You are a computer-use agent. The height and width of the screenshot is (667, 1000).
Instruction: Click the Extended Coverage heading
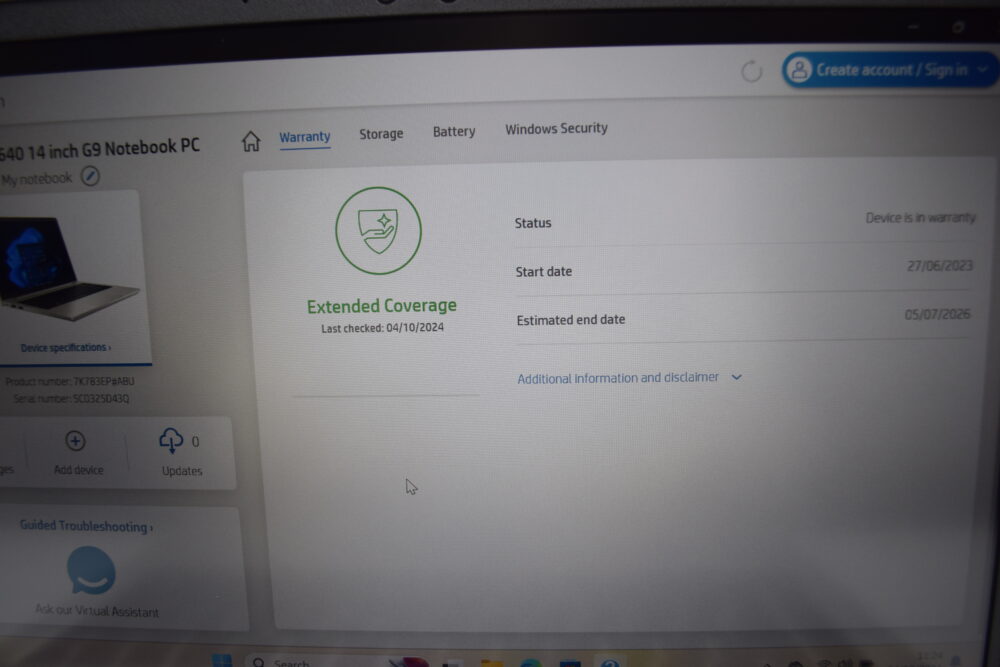click(381, 306)
